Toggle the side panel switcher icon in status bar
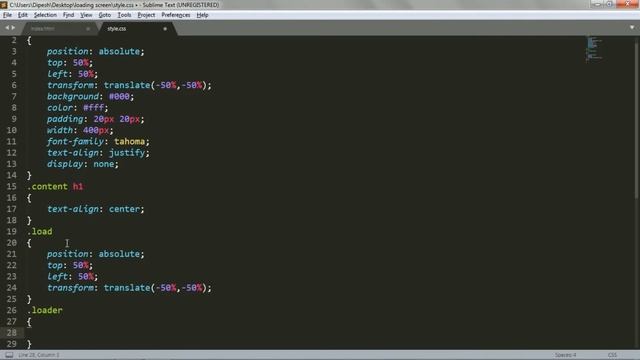Screen dimensions: 640x360 [x=9, y=355]
